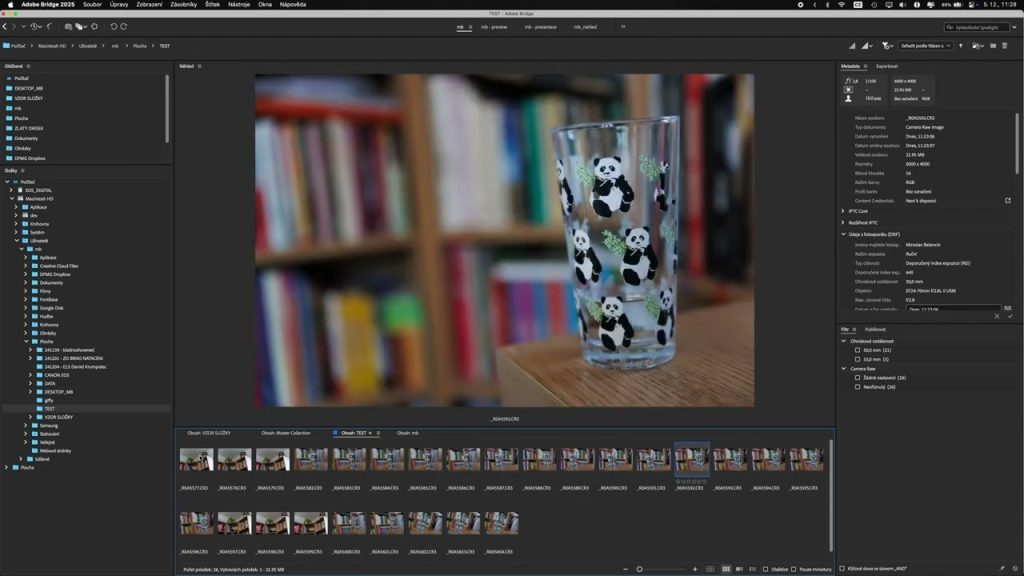The height and width of the screenshot is (576, 1024).
Task: Expand the IPTC Core metadata section
Action: (843, 211)
